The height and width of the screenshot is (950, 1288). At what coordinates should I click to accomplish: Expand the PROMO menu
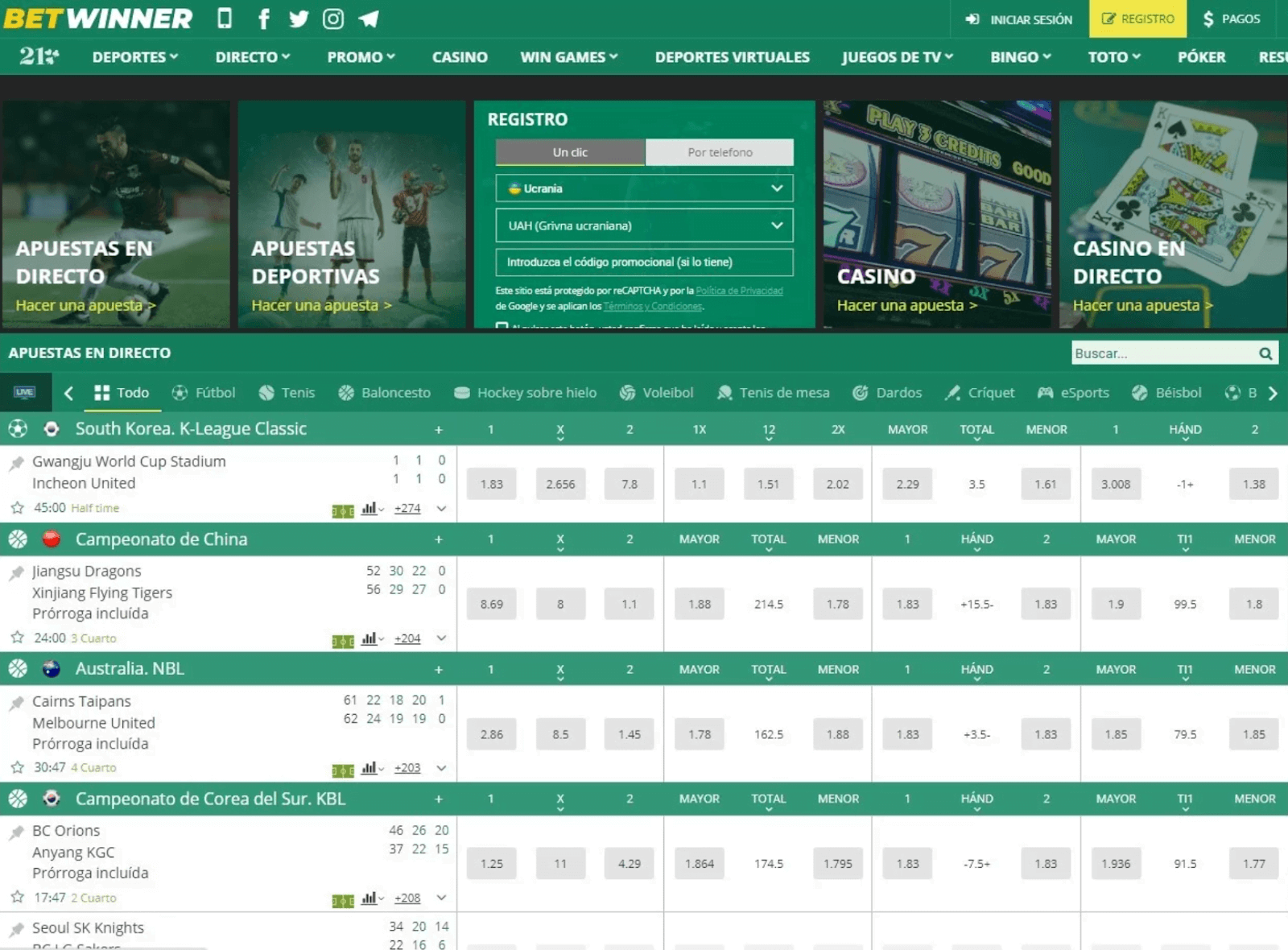coord(361,57)
